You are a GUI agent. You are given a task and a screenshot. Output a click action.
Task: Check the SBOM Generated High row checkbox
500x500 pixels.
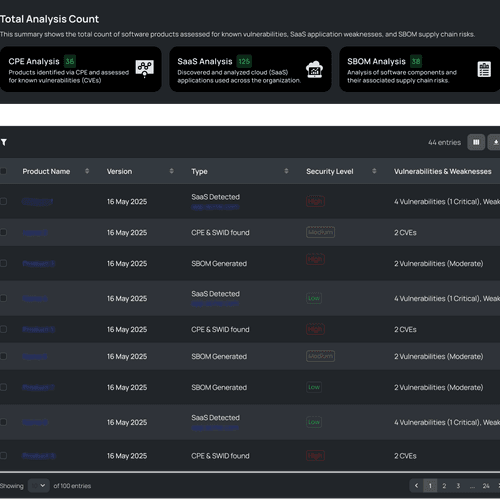3,263
